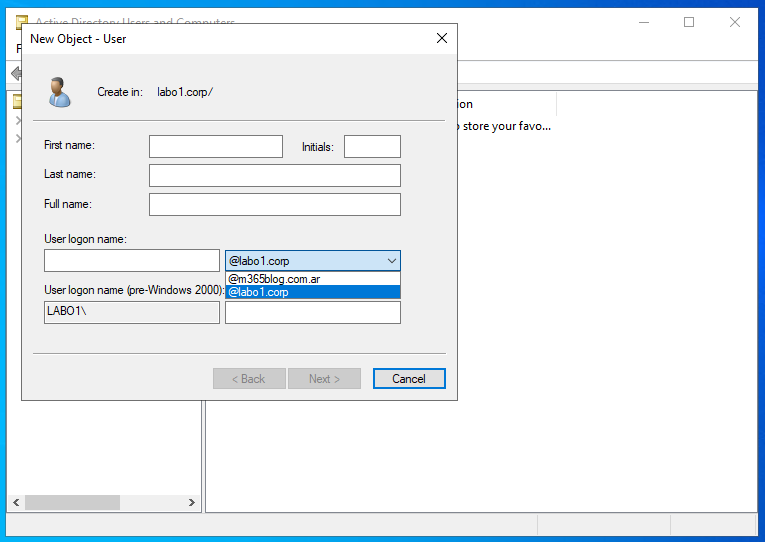This screenshot has width=765, height=542.
Task: Click the Next > button
Action: tap(324, 379)
